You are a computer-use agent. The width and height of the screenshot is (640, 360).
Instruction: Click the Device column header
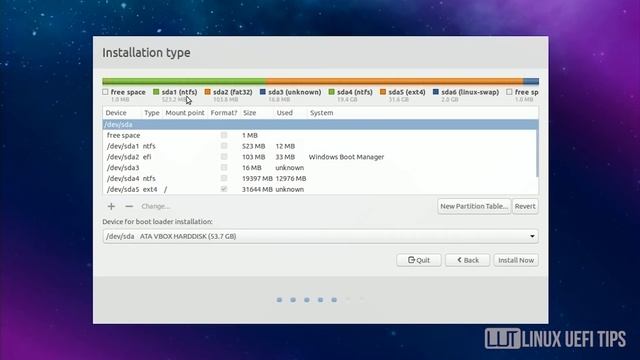pos(116,113)
